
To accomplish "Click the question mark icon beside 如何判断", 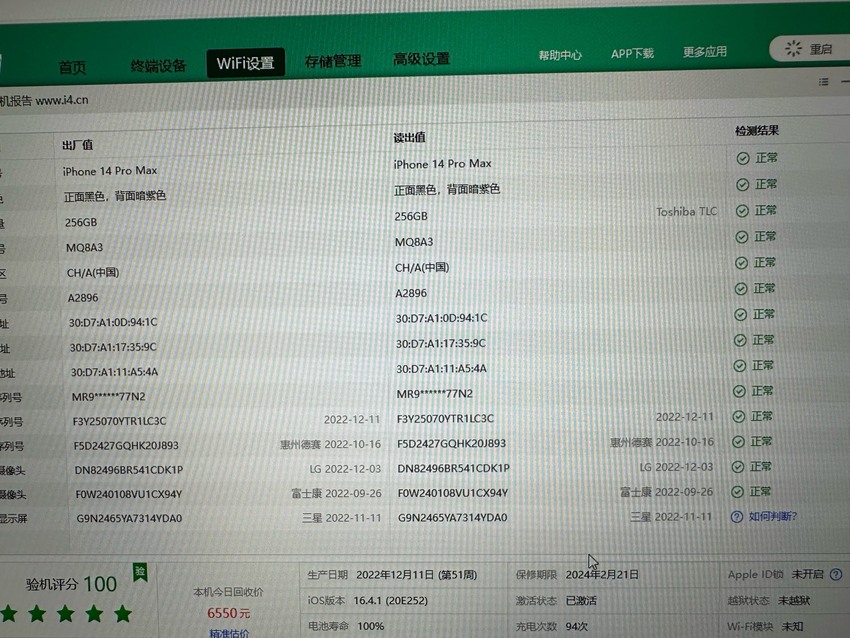I will click(x=736, y=517).
